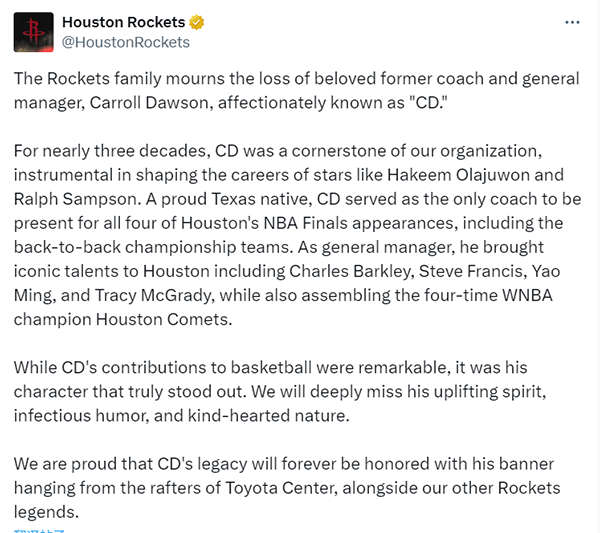Click the paragraph starting "For nearly three decades"
The width and height of the screenshot is (600, 533).
(297, 235)
